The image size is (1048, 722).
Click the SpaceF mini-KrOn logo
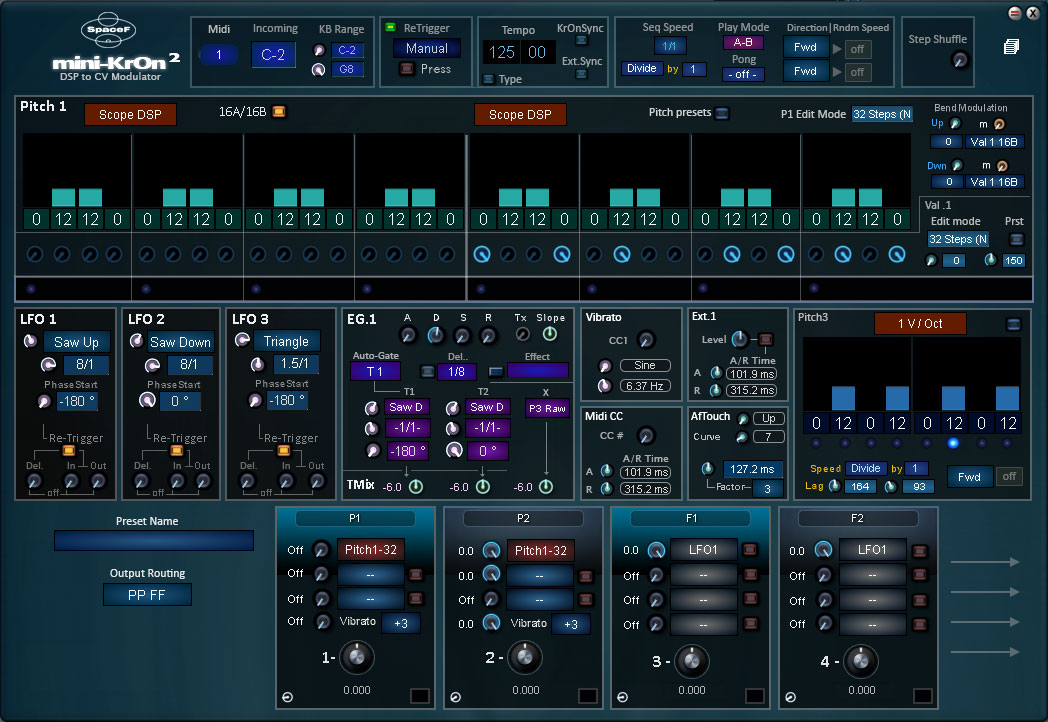coord(116,47)
